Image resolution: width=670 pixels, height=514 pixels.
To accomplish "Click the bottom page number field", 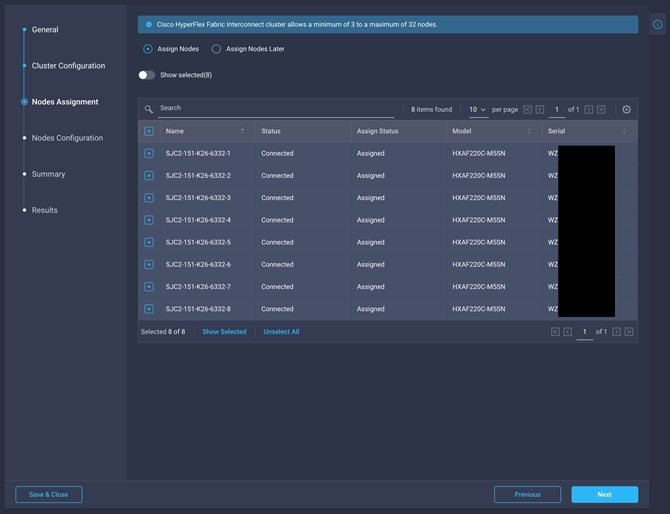I will (x=585, y=332).
